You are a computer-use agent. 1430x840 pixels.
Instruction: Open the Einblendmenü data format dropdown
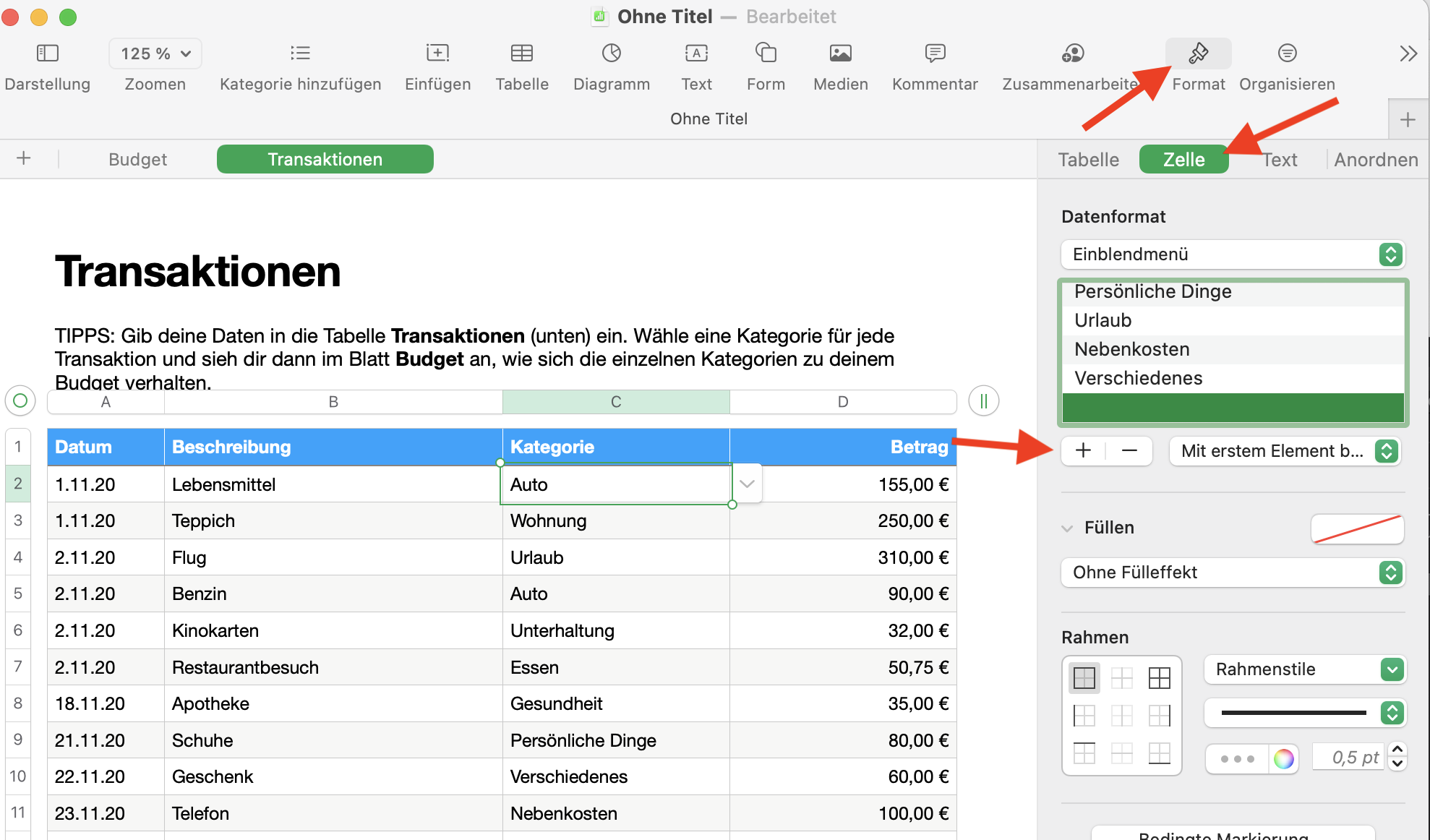(x=1233, y=254)
